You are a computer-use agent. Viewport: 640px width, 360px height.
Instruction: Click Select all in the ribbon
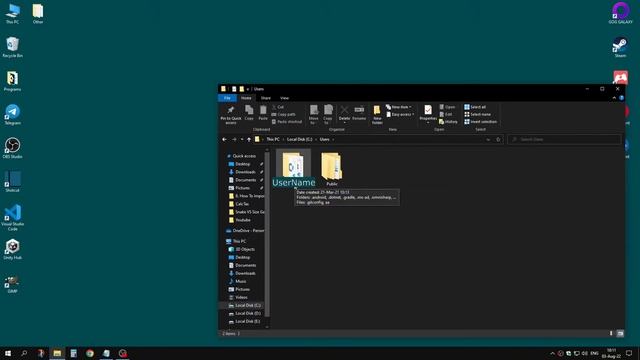coord(475,107)
